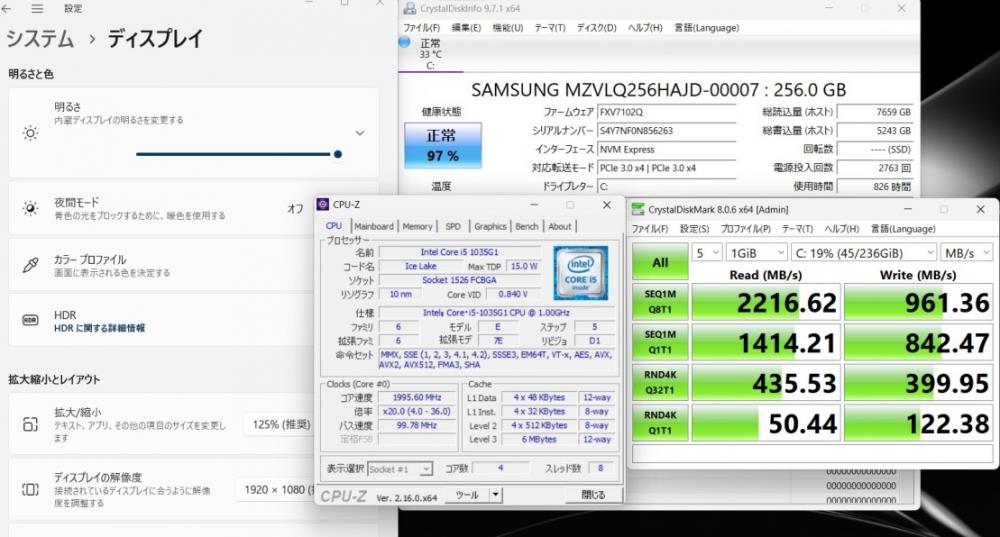Click the ツール button in CPU-Z
This screenshot has height=537, width=1000.
[x=467, y=495]
